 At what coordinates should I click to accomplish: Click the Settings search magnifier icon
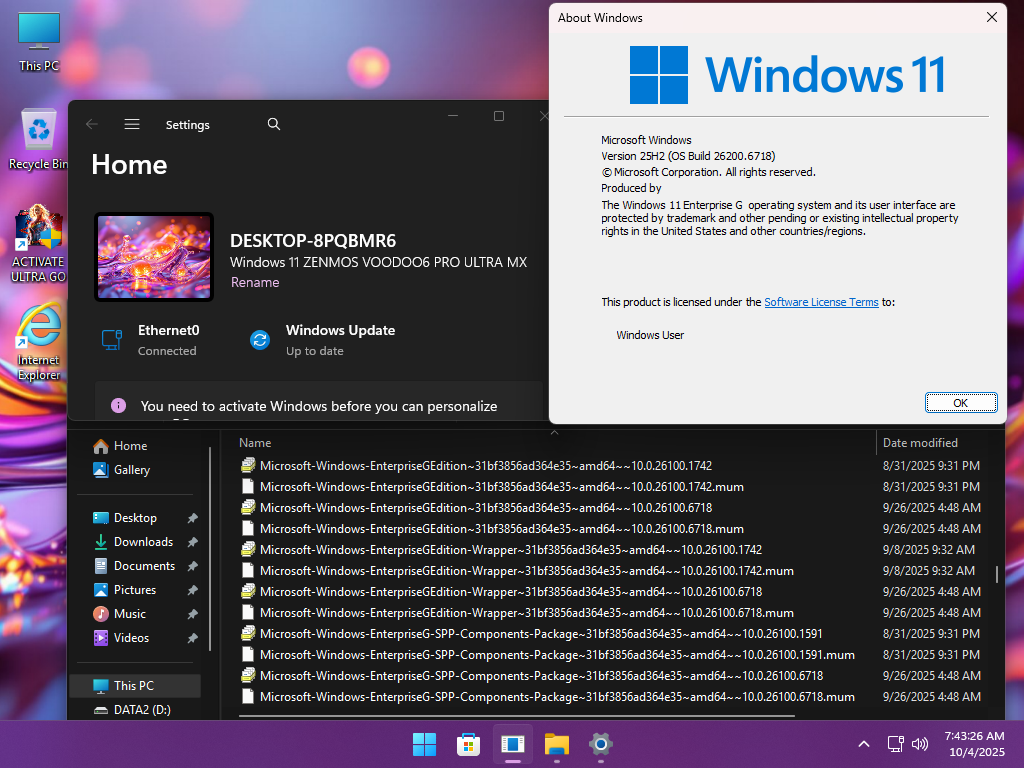(274, 124)
